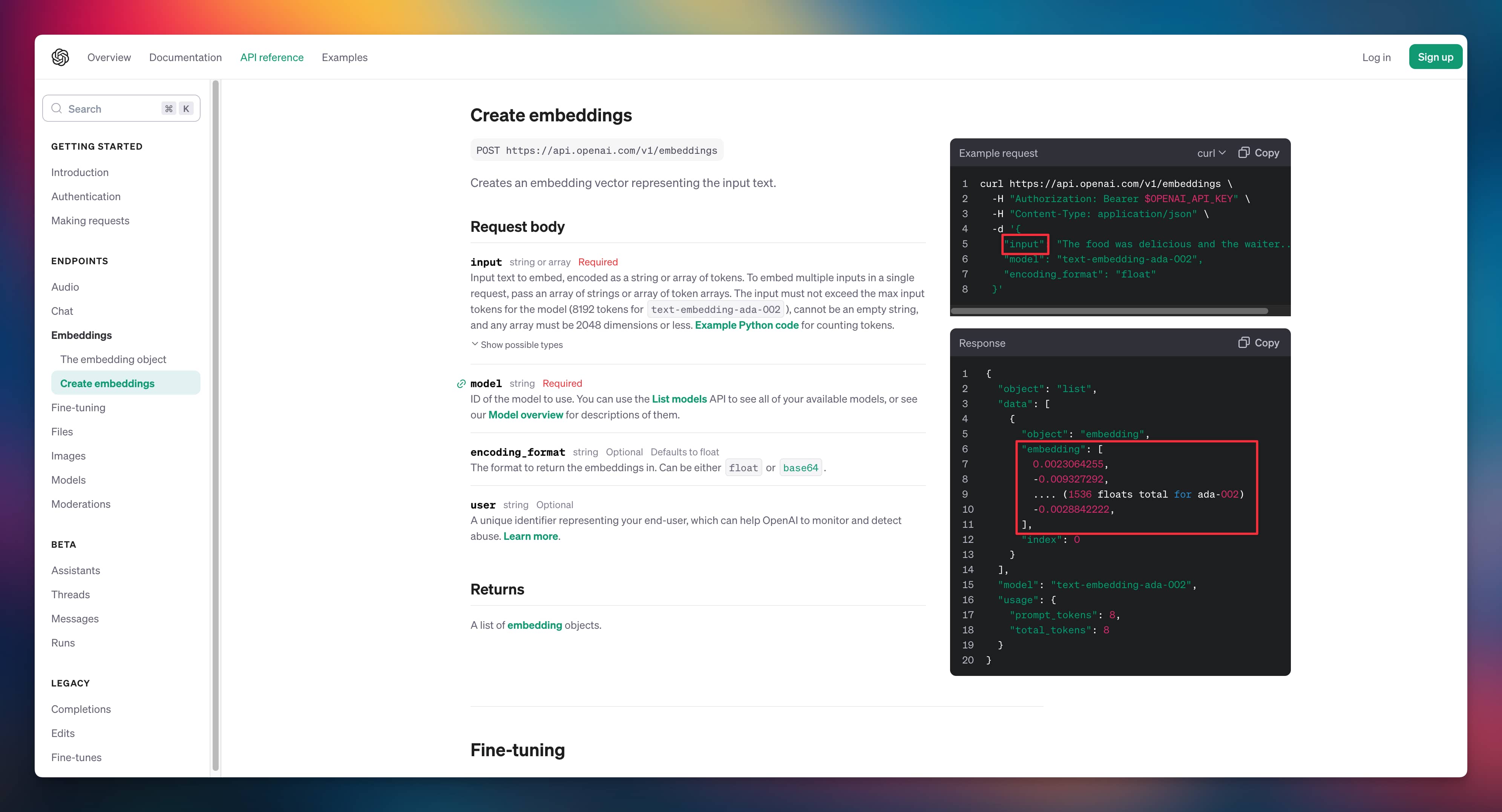The image size is (1502, 812).
Task: Open the Example Python code link
Action: pyautogui.click(x=746, y=325)
